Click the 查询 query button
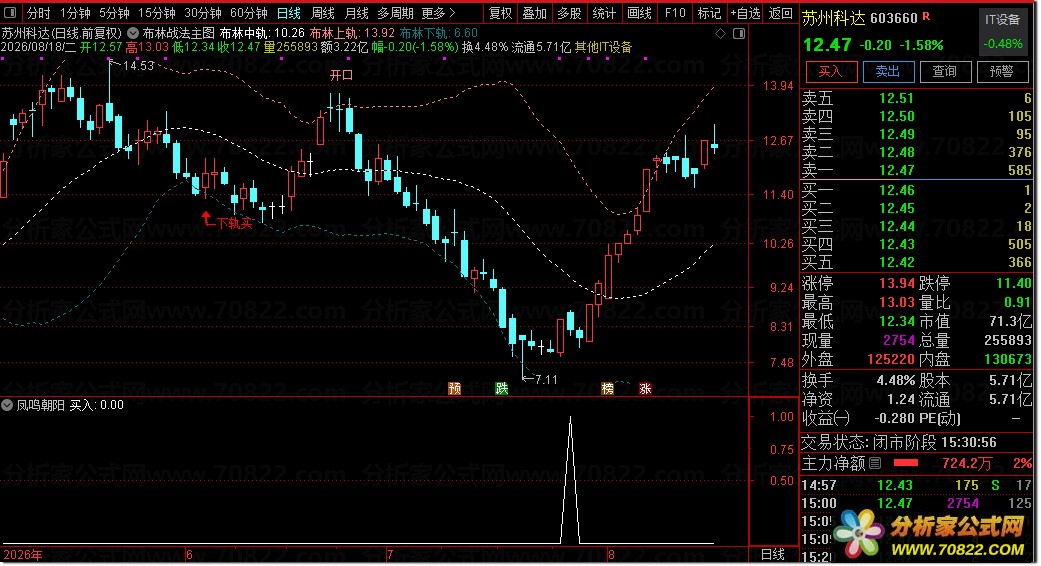This screenshot has width=1041, height=566. [945, 72]
